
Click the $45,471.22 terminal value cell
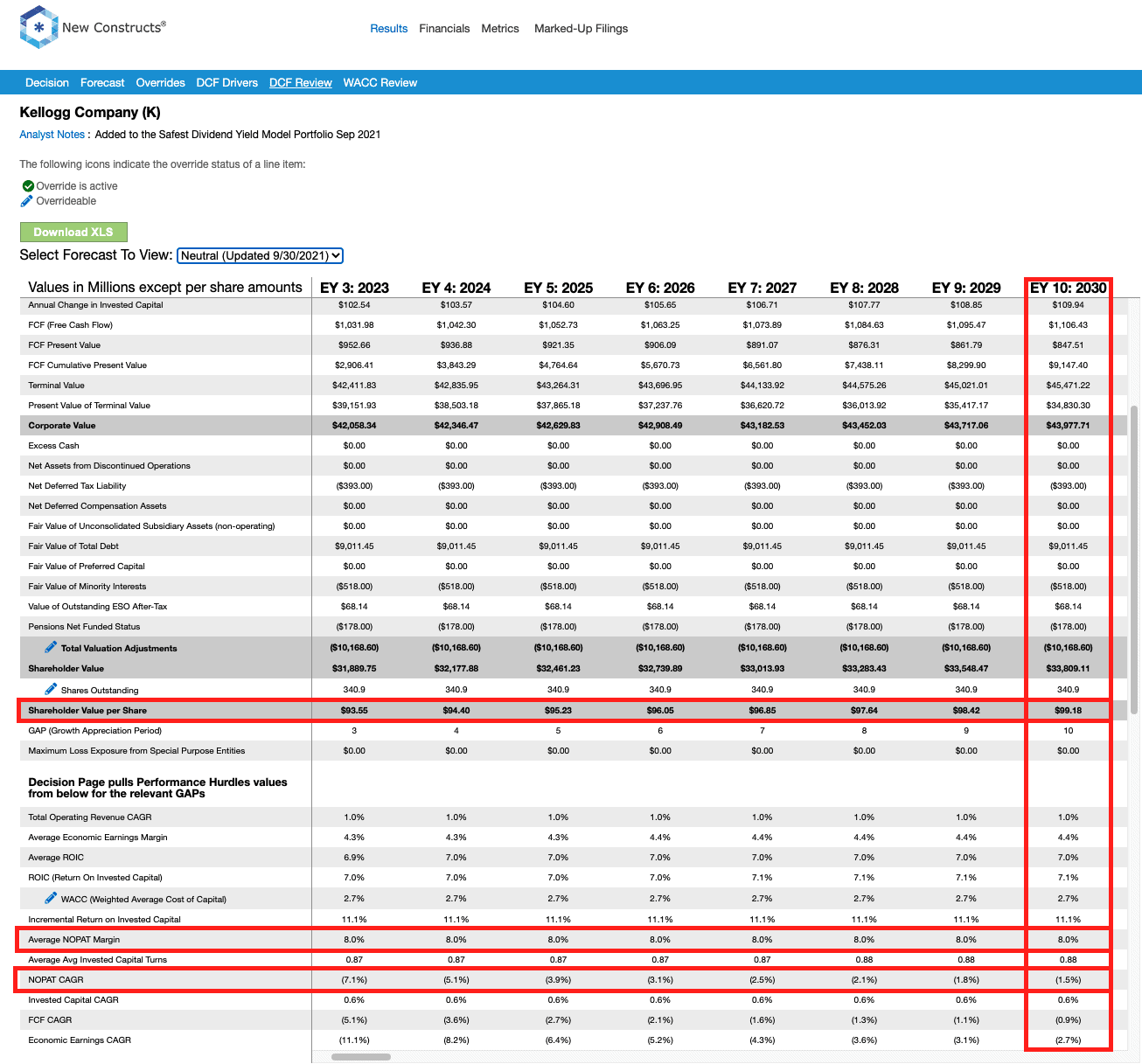point(1068,386)
